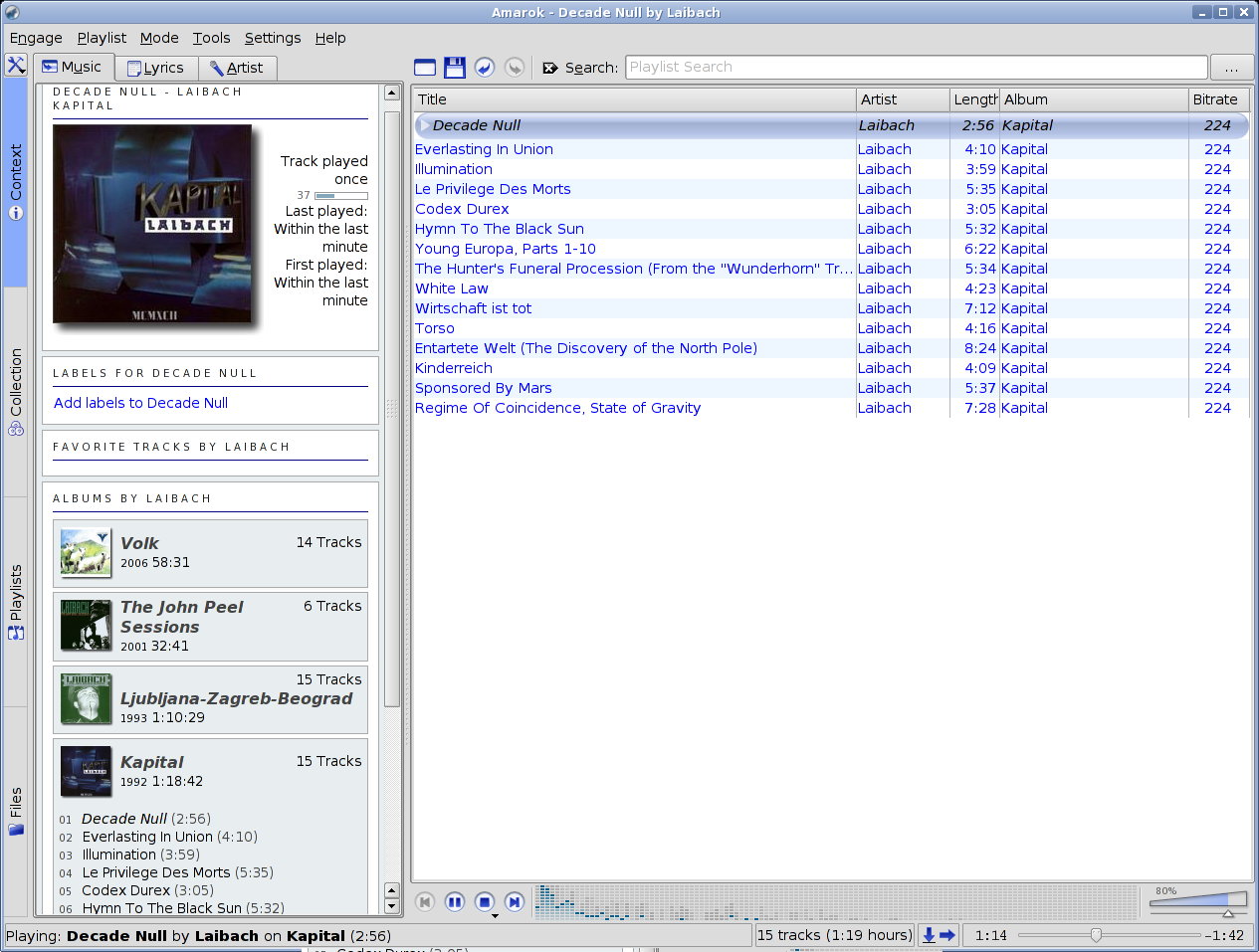Click the greyed-out Redo toolbar icon
This screenshot has width=1259, height=952.
515,67
